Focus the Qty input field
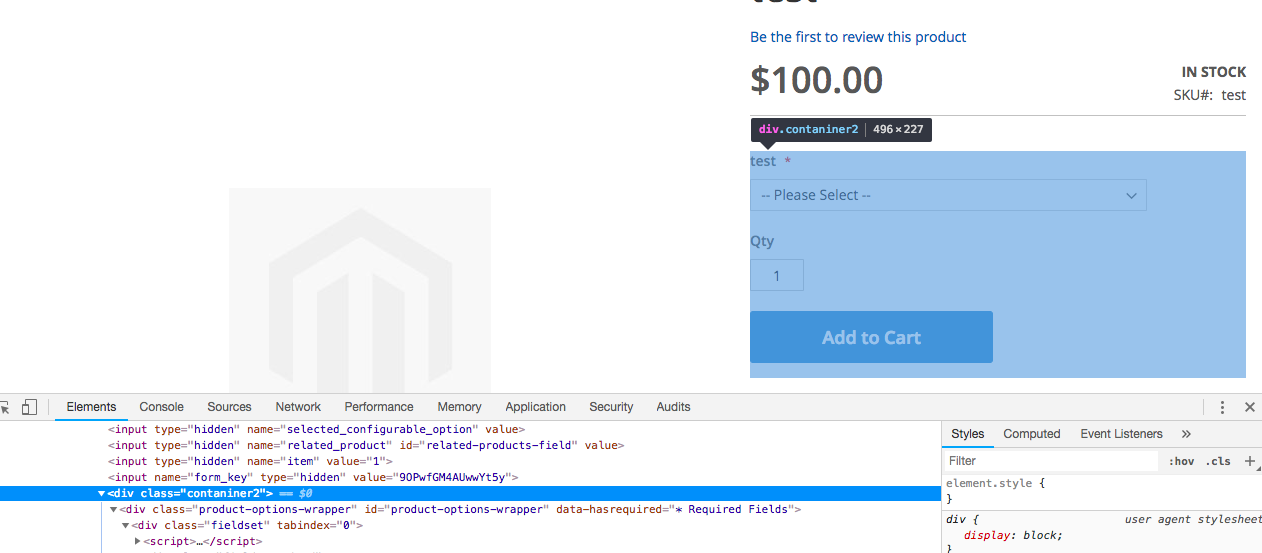 point(777,275)
